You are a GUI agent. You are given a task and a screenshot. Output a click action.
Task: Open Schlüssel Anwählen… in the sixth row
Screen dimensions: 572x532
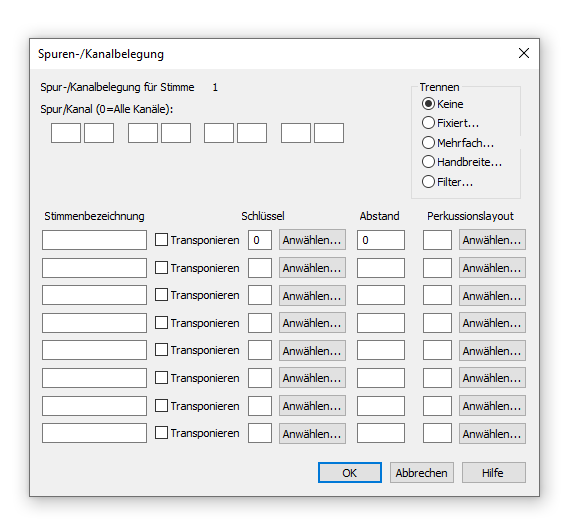click(312, 378)
